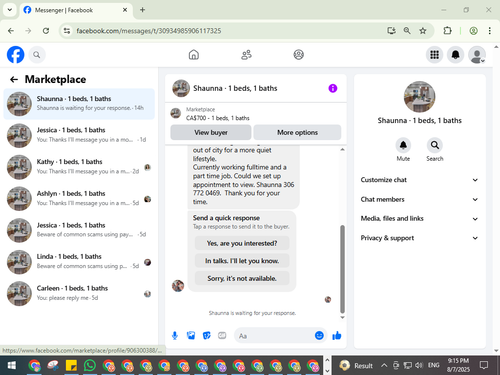Image resolution: width=500 pixels, height=375 pixels.
Task: Send a thumbs up like
Action: tap(337, 336)
